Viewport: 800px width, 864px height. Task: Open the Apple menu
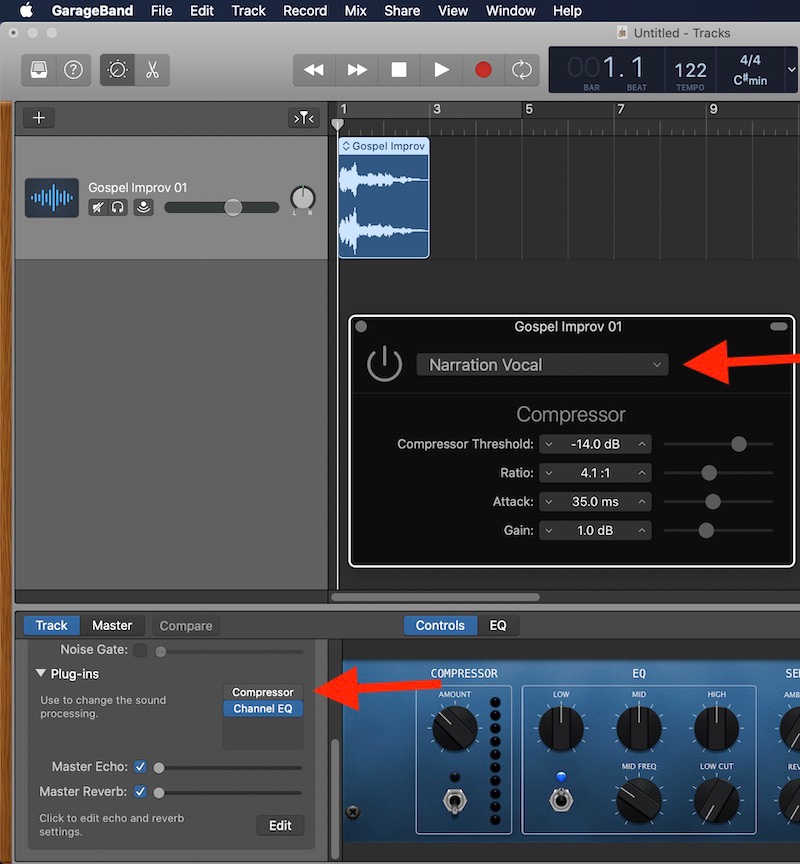click(x=26, y=10)
